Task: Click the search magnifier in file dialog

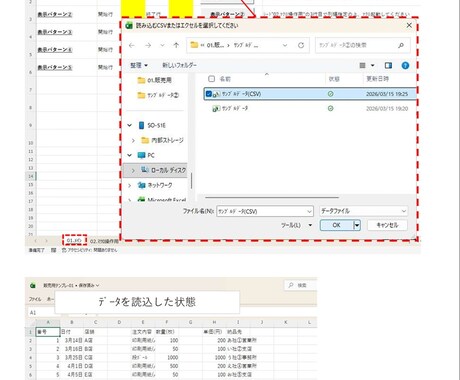Action: tap(401, 45)
